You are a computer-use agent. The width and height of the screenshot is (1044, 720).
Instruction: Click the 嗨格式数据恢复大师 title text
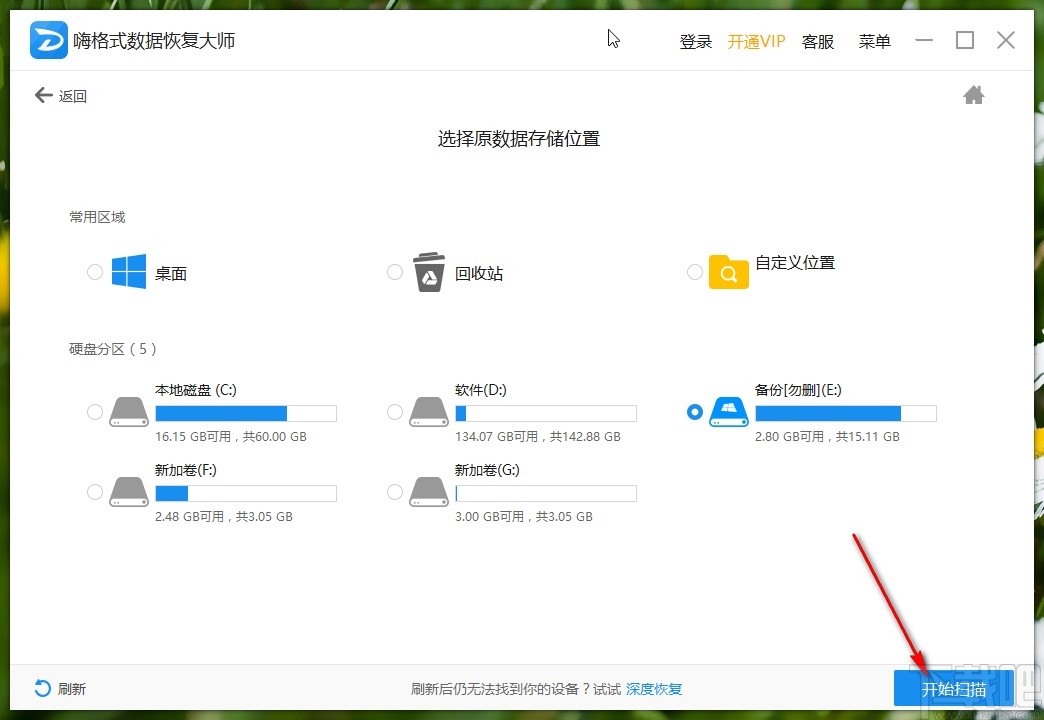point(154,41)
